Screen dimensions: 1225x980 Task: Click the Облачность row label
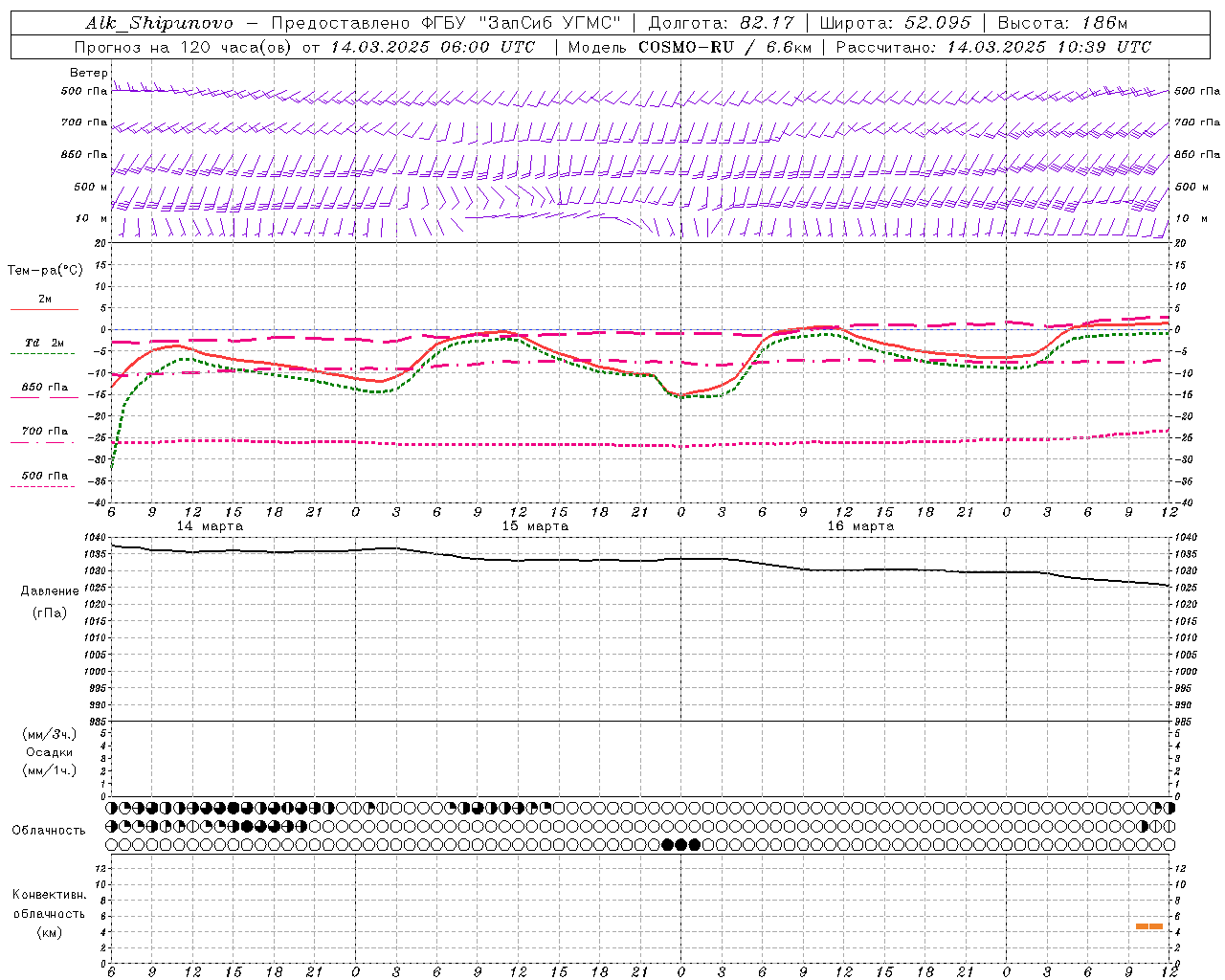pos(49,830)
